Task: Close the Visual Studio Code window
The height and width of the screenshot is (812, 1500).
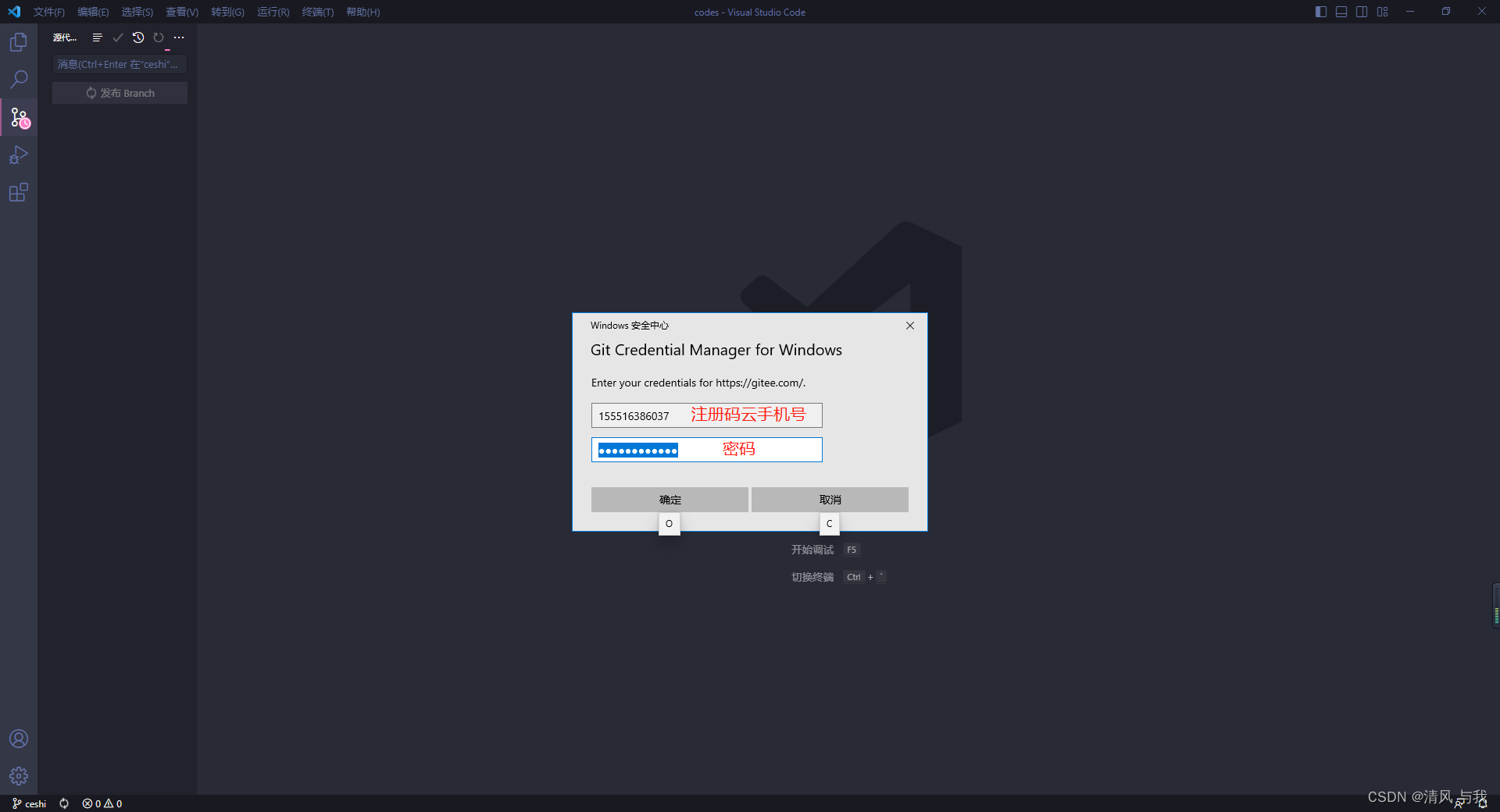Action: coord(1482,12)
